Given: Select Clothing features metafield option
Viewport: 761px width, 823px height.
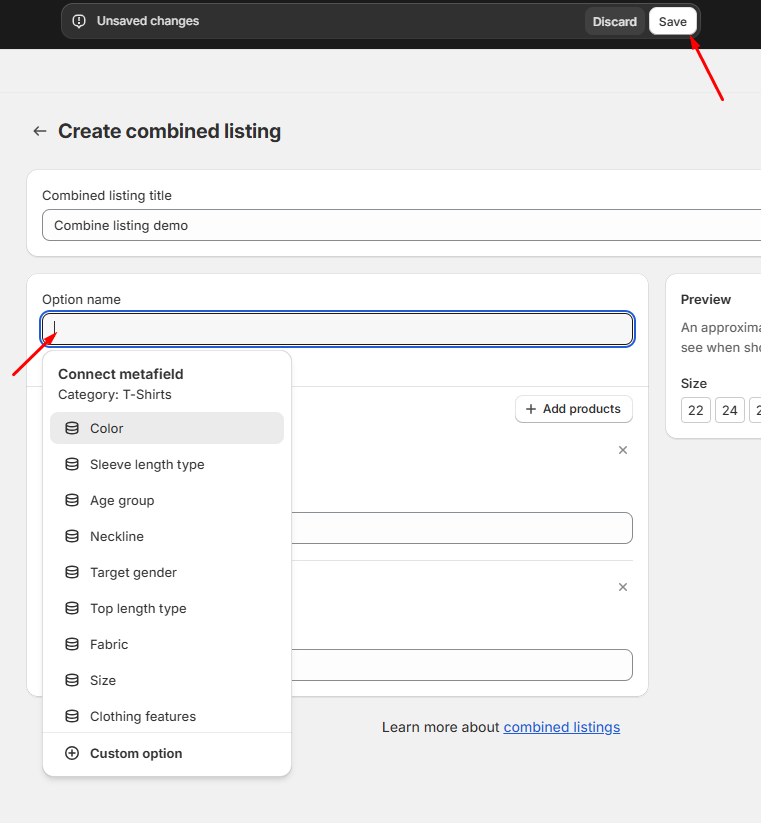Looking at the screenshot, I should coord(143,716).
